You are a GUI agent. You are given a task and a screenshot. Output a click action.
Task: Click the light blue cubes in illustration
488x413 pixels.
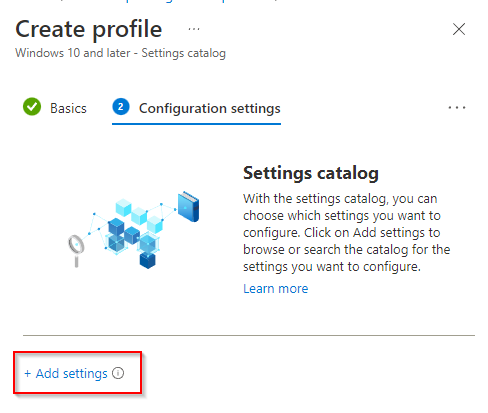tap(139, 215)
